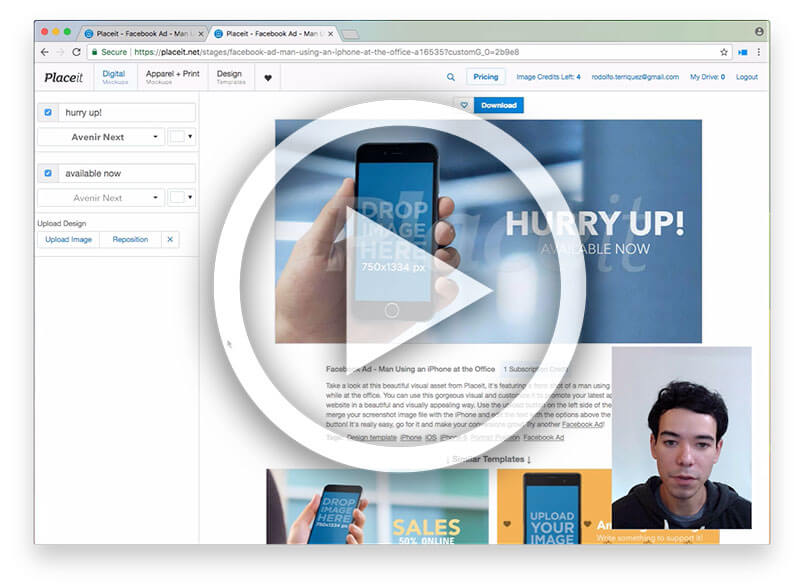Click the browser profile avatar icon
This screenshot has height=588, width=800.
point(759,32)
